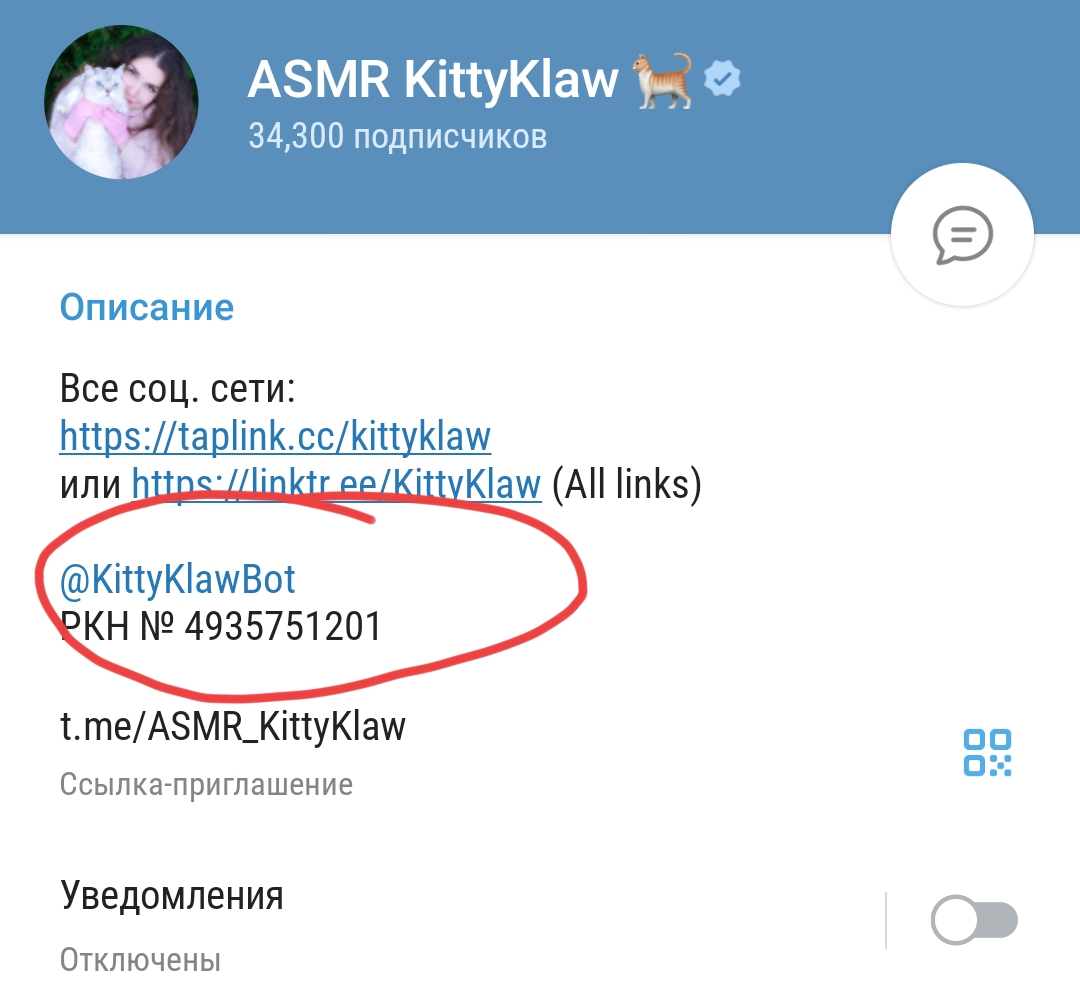Image resolution: width=1080 pixels, height=1003 pixels.
Task: Open the linktr.ee/KittyKlaw link
Action: [336, 484]
